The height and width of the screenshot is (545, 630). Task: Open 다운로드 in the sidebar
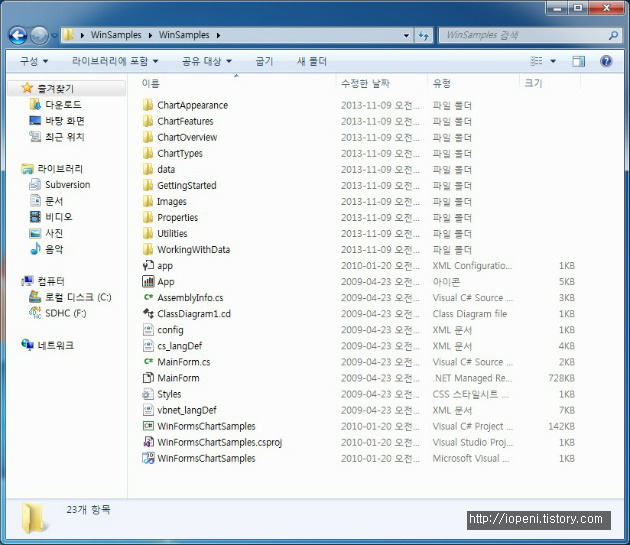[63, 105]
